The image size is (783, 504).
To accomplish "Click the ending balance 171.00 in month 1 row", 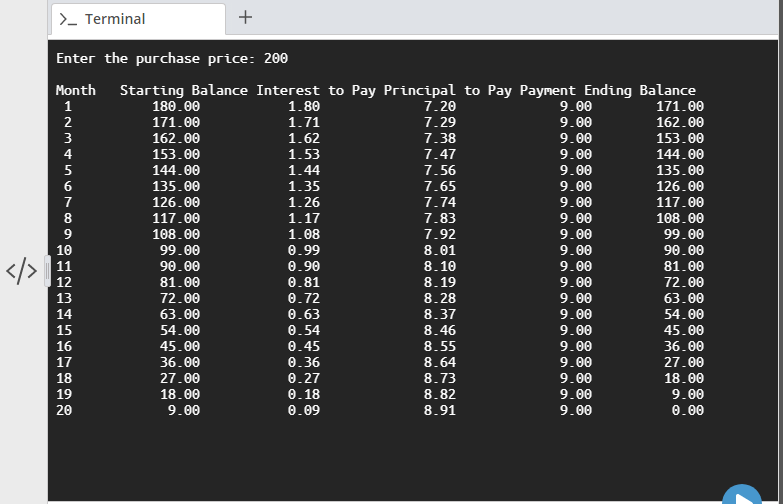I will tap(680, 106).
